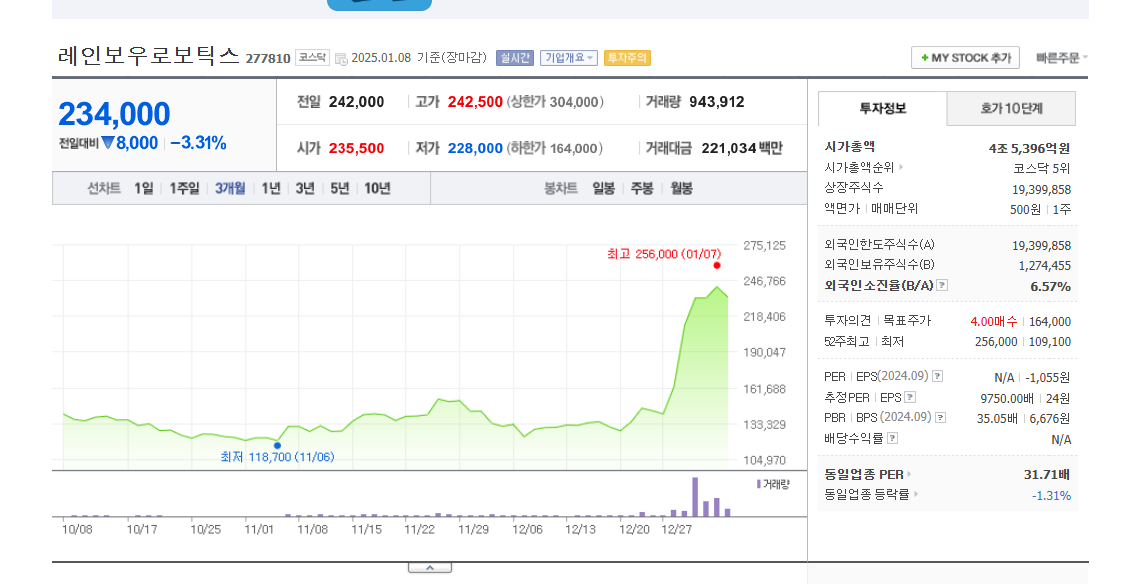Open the 동일업종 PER arrow link
Image resolution: width=1126 pixels, height=584 pixels.
coord(908,474)
